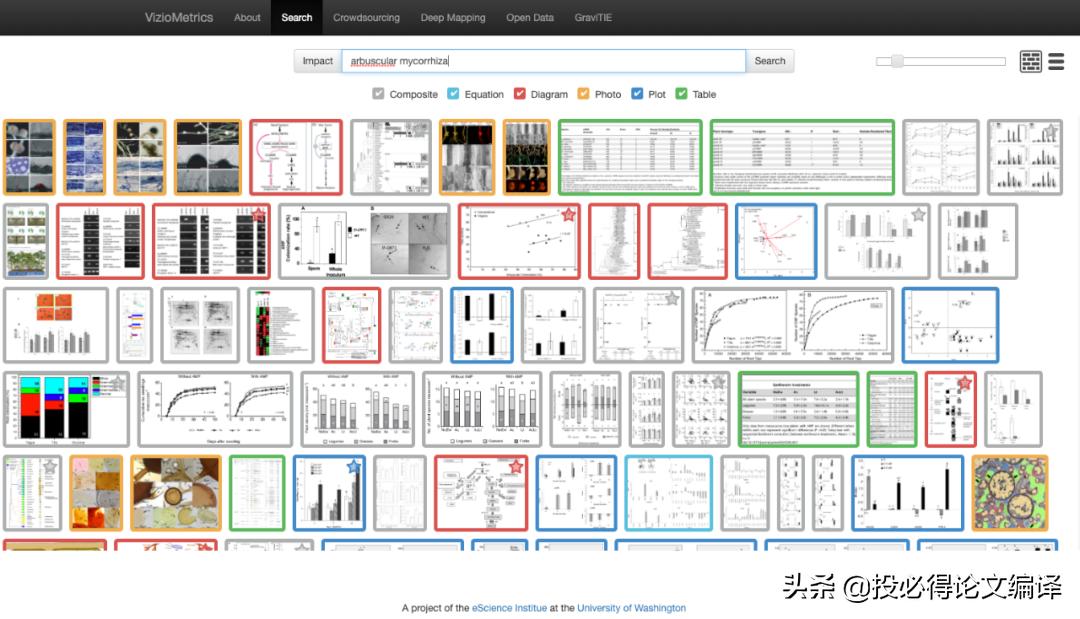Image resolution: width=1080 pixels, height=619 pixels.
Task: Open the red-bordered pathway diagram with pink arrows
Action: (296, 157)
